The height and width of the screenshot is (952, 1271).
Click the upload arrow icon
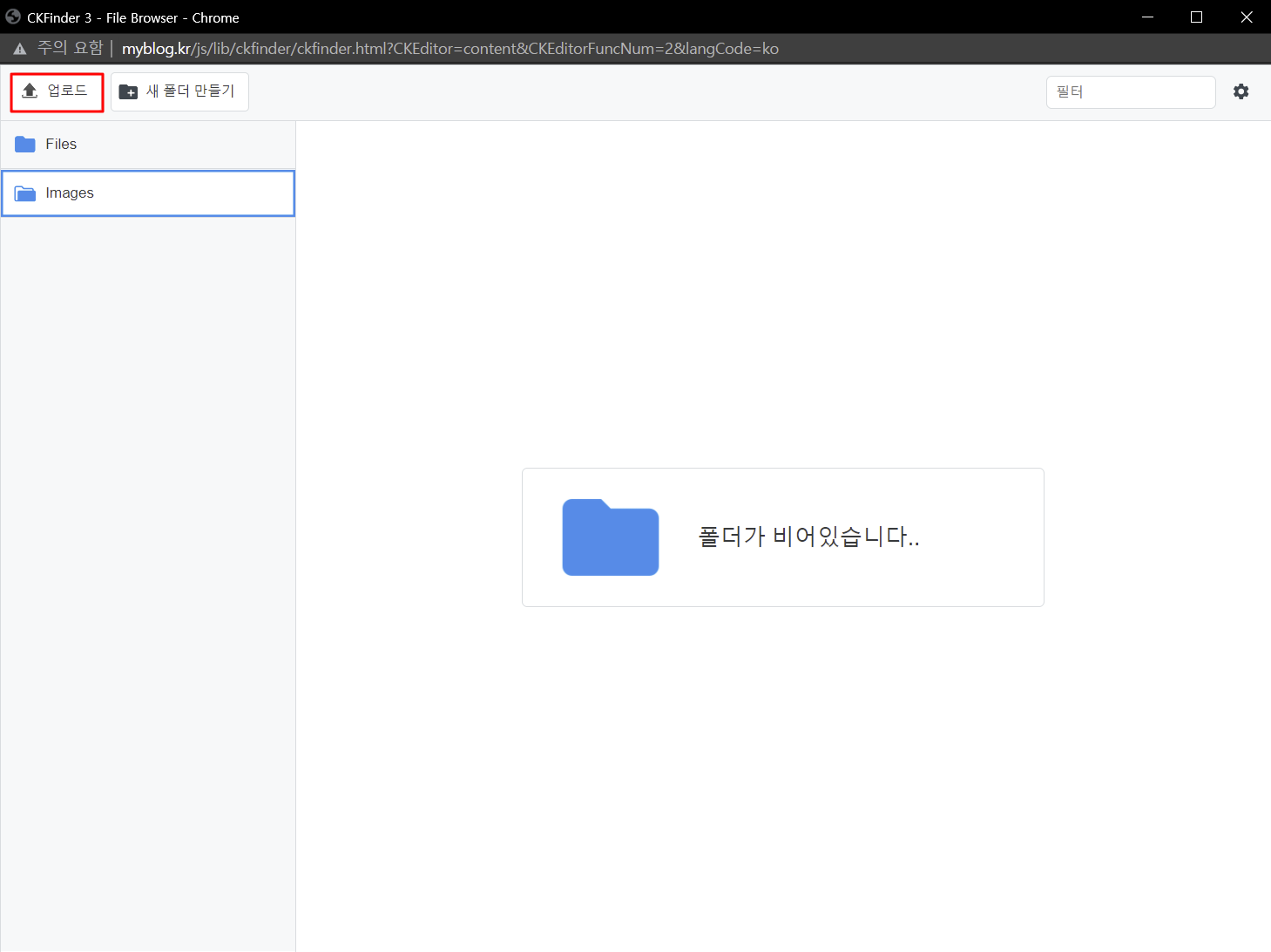[x=30, y=91]
